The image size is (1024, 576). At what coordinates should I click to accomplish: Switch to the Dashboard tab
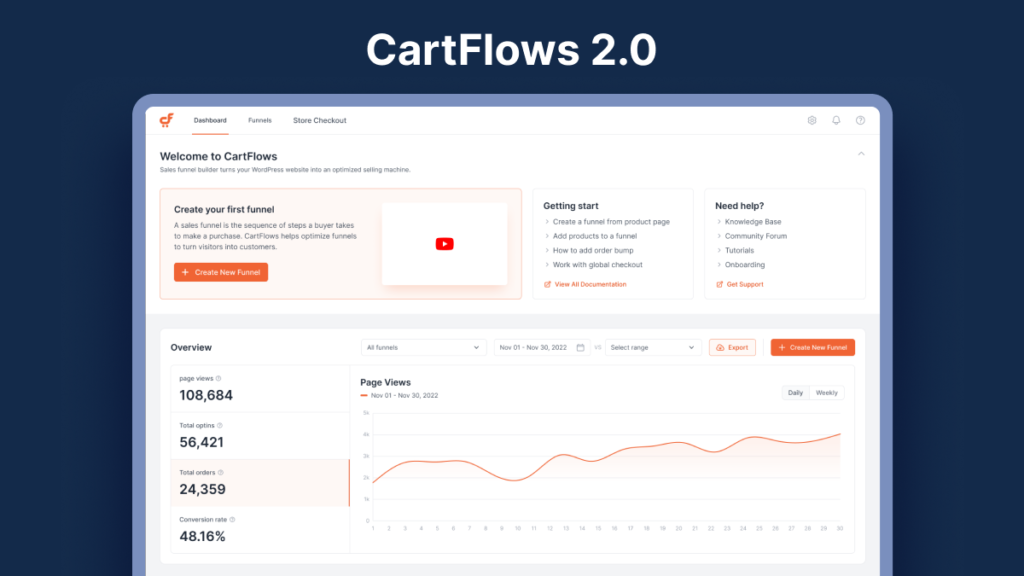click(210, 120)
